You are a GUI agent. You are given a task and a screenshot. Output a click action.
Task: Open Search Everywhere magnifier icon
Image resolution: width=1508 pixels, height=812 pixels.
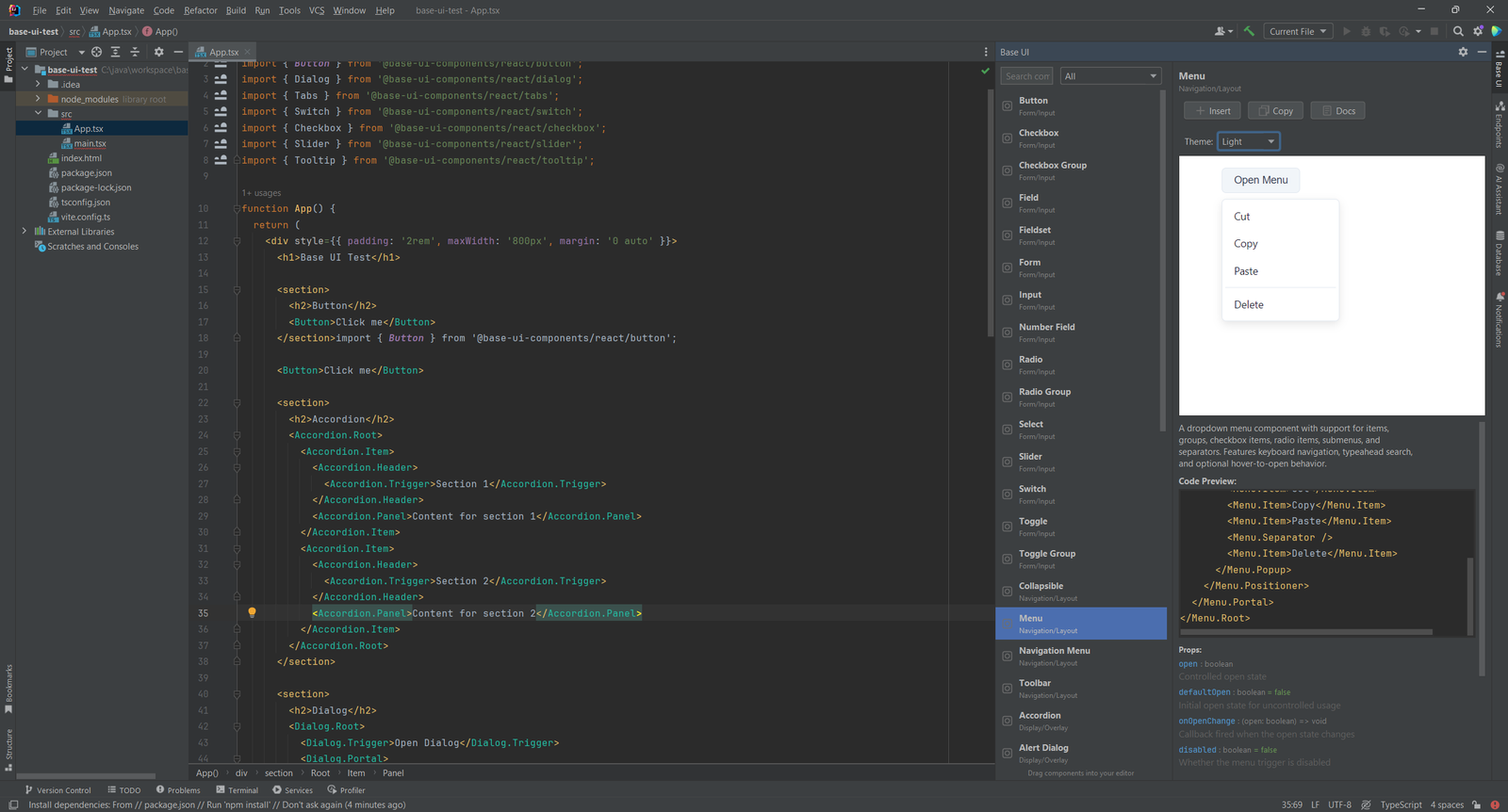click(1458, 31)
